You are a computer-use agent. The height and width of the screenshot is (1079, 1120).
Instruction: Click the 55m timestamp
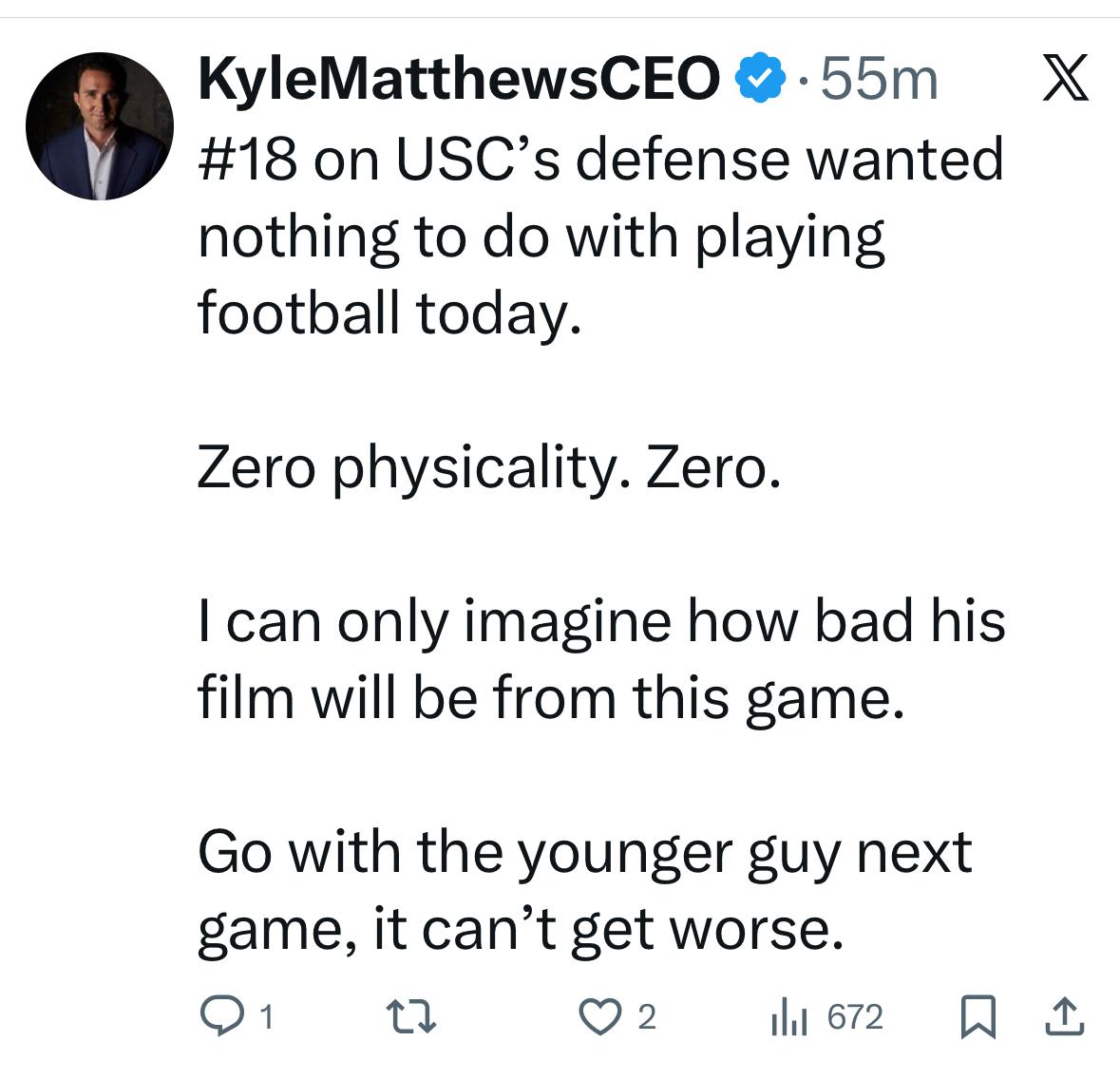pos(878,78)
